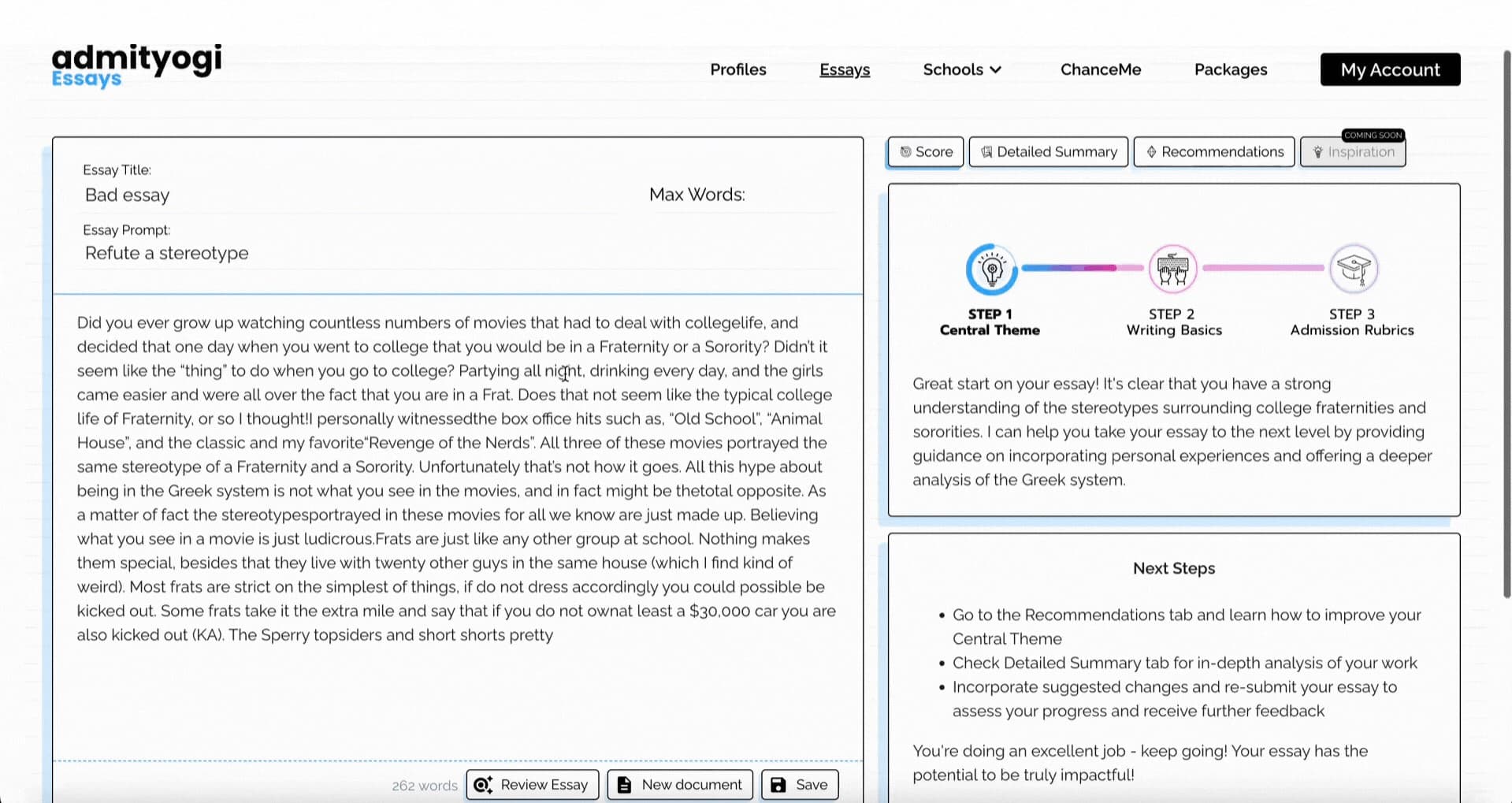This screenshot has height=803, width=1512.
Task: Click the Score tab gauge icon
Action: point(905,152)
